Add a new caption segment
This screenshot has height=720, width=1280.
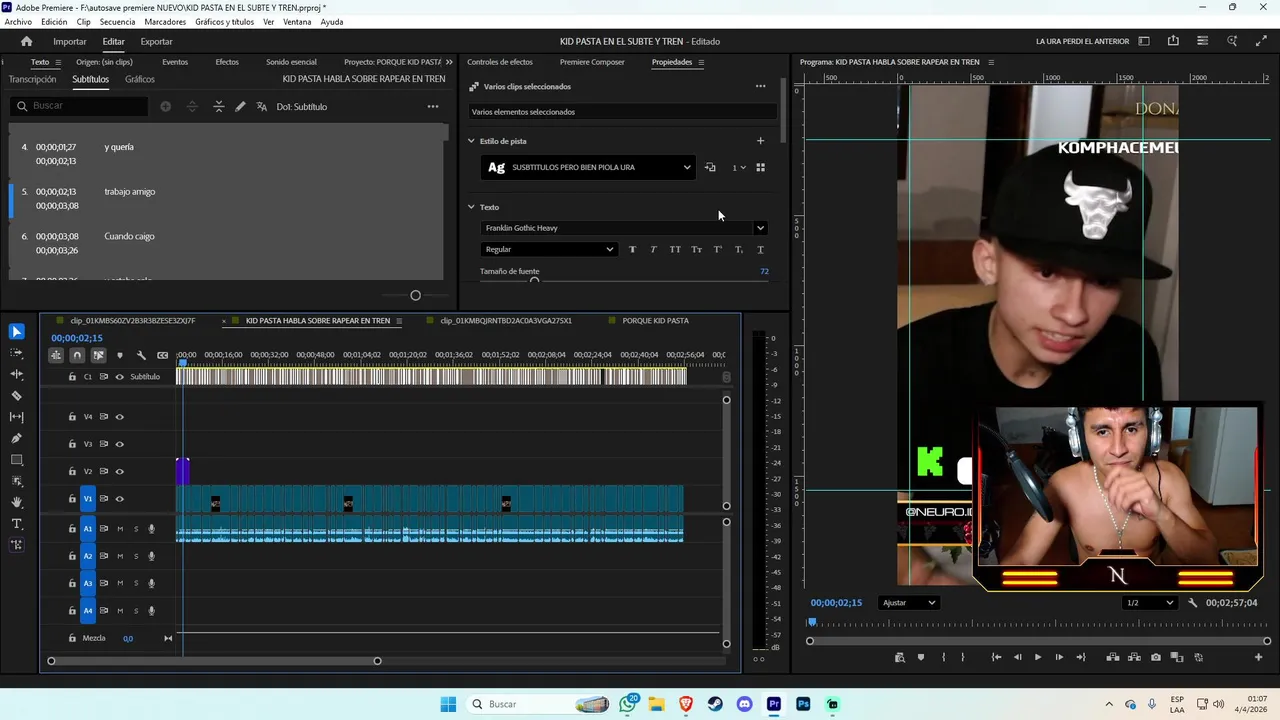pyautogui.click(x=166, y=106)
